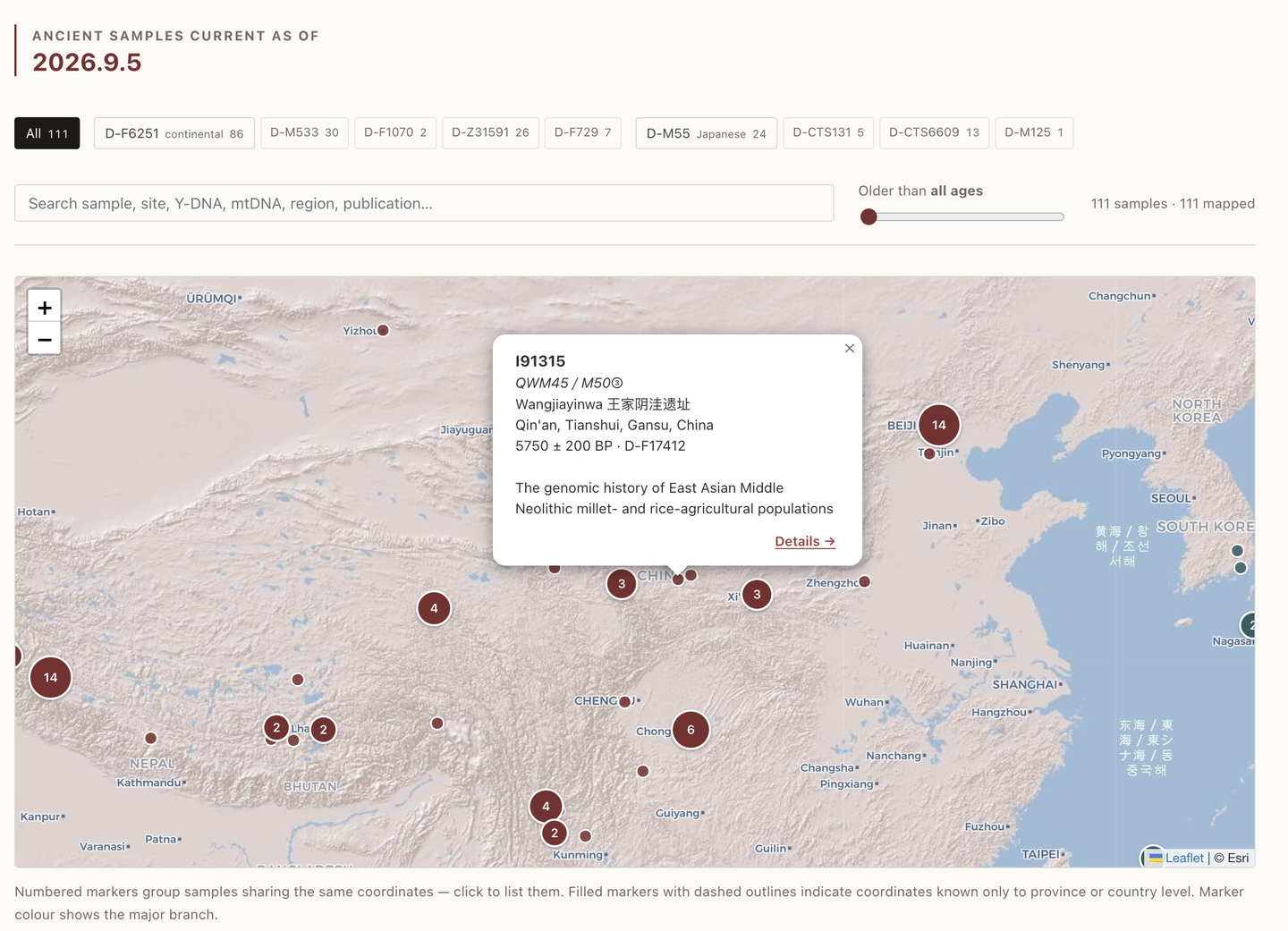Image resolution: width=1288 pixels, height=931 pixels.
Task: Click the sample search field
Action: click(x=424, y=203)
